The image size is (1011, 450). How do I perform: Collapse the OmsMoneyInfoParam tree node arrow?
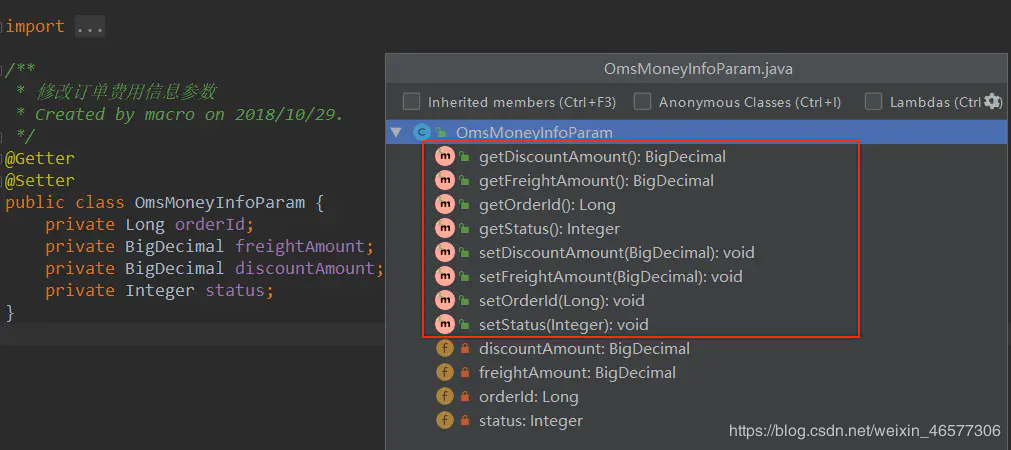click(395, 132)
